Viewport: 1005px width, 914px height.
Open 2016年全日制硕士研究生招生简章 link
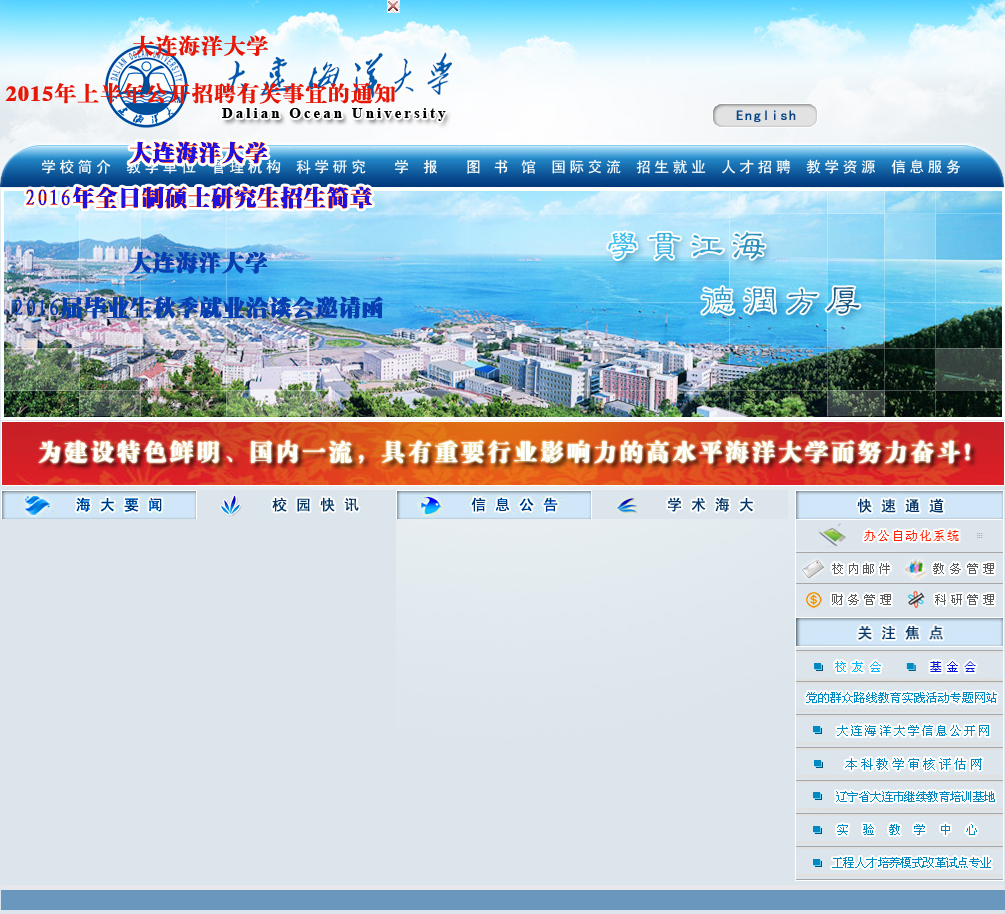coord(199,197)
